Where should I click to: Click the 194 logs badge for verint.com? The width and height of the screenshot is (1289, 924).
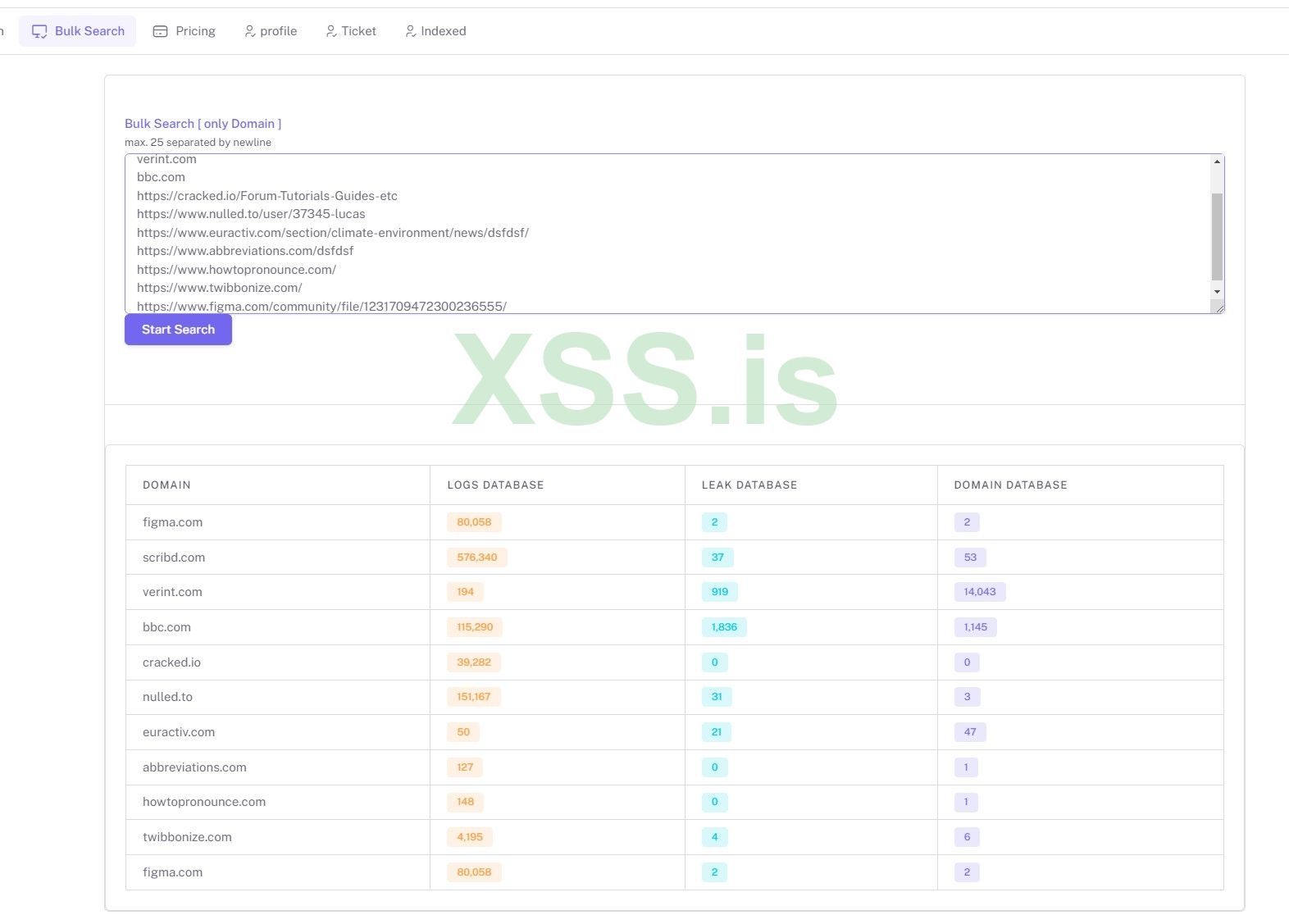click(x=466, y=592)
